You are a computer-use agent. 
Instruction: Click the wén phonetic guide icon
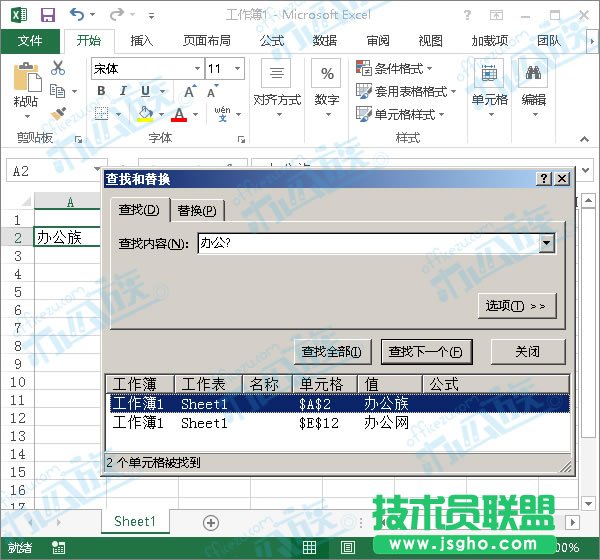point(222,114)
